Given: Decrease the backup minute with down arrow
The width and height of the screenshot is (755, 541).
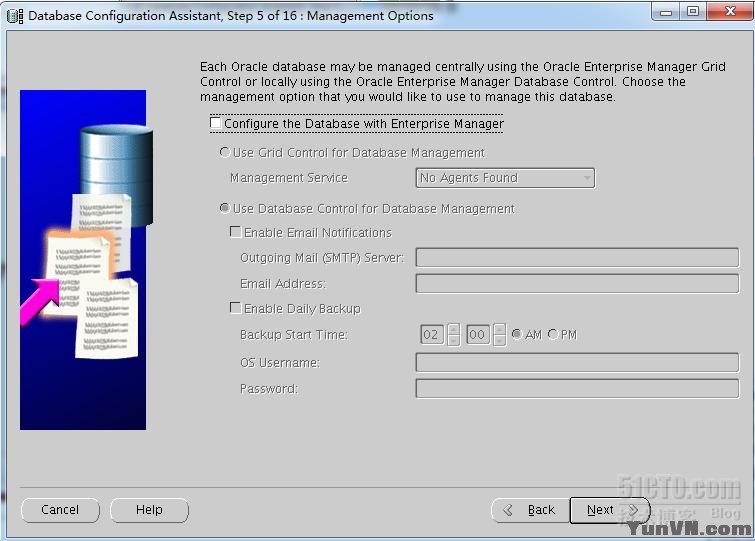Looking at the screenshot, I should tap(500, 340).
